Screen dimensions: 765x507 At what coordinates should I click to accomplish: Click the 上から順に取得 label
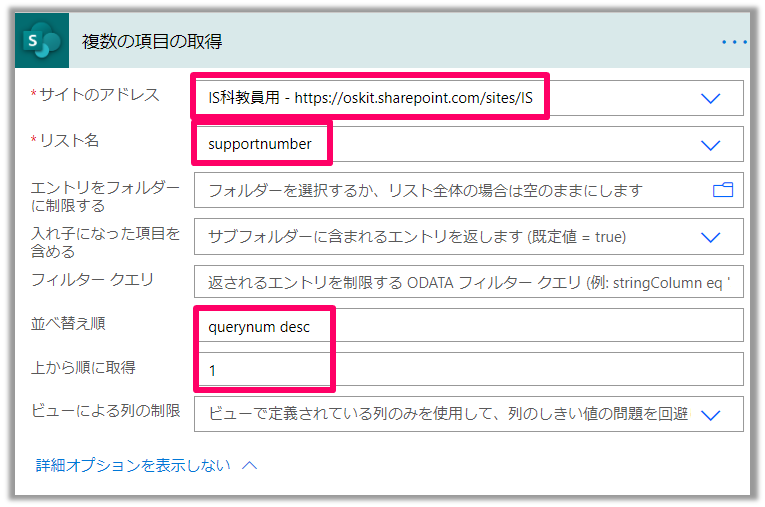[x=83, y=367]
